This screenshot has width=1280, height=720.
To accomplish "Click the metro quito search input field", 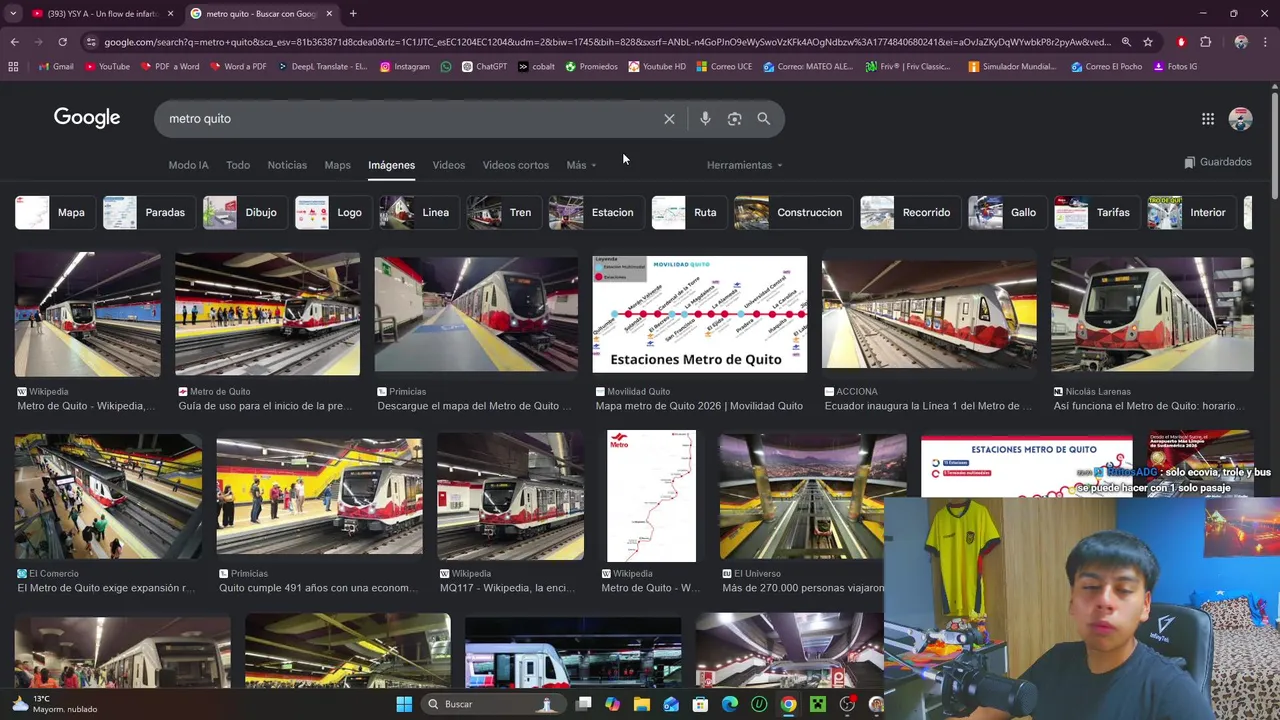I will click(410, 119).
